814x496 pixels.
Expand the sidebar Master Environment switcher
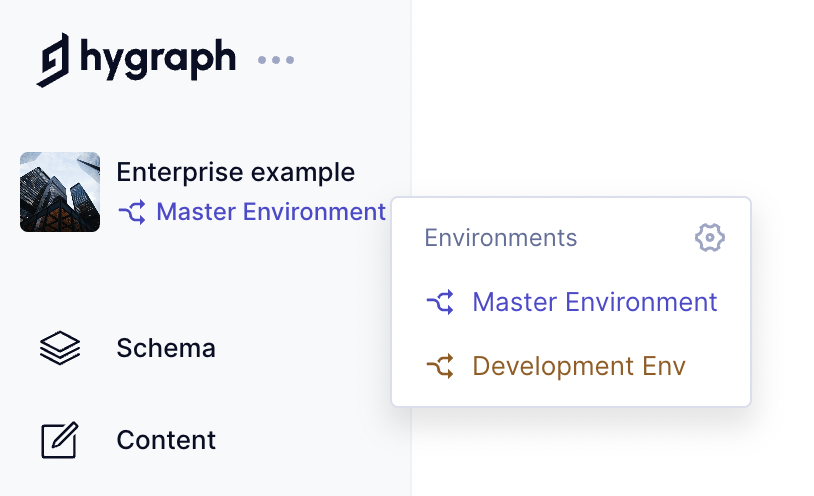click(270, 212)
